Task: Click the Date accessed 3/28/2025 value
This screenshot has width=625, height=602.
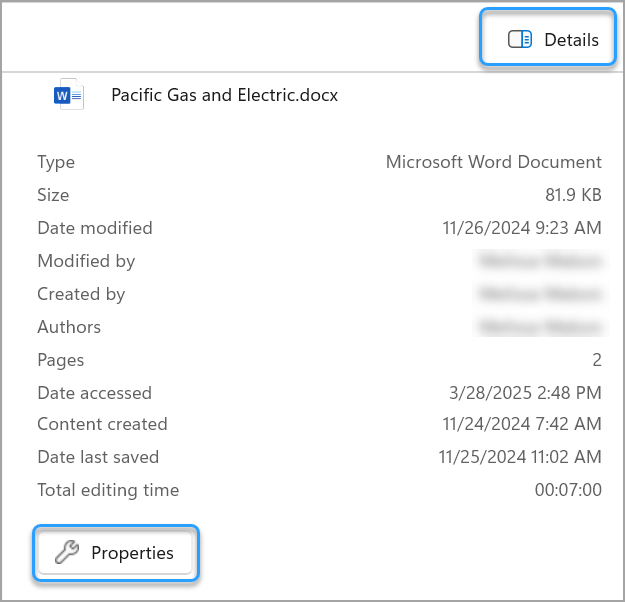Action: (x=525, y=393)
